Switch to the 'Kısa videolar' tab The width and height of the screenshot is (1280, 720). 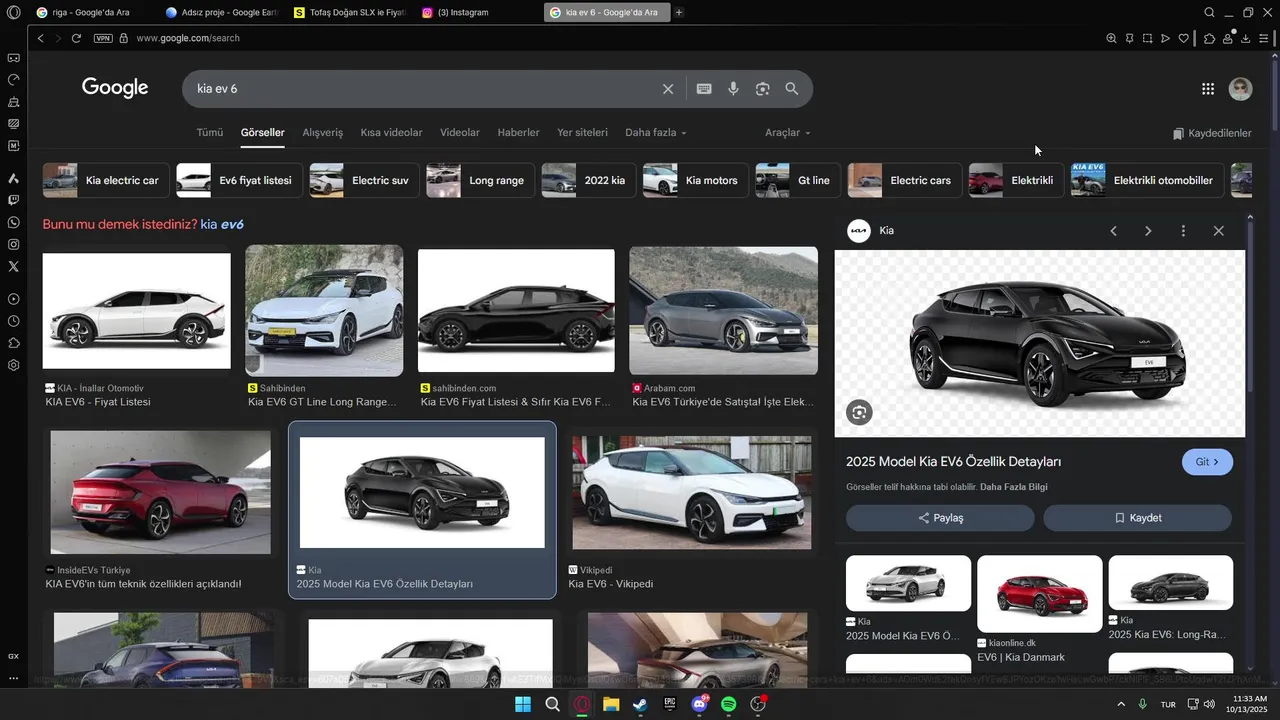[391, 133]
